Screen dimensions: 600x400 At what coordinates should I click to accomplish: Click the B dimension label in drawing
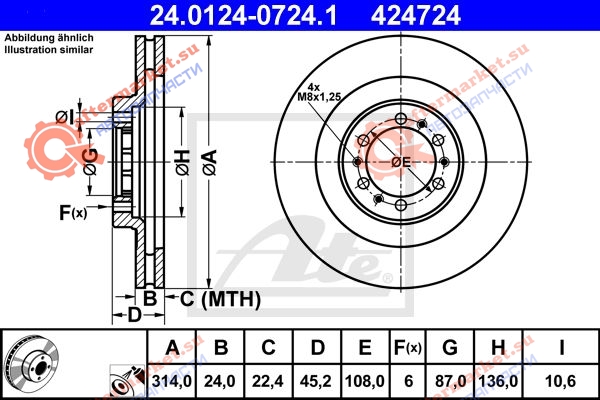(x=150, y=298)
